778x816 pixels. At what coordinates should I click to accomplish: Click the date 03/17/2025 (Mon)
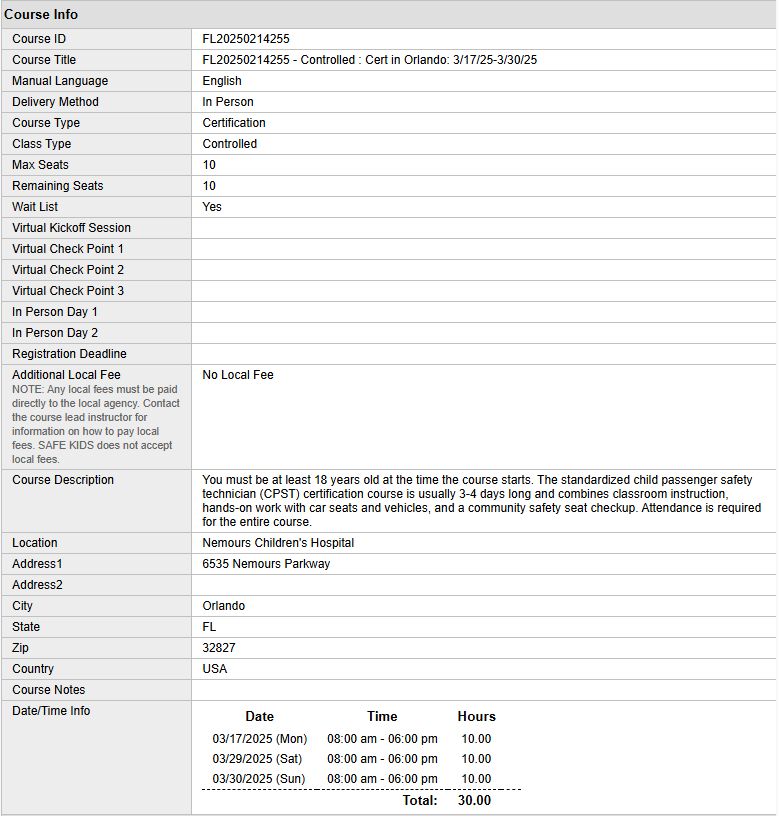point(260,739)
